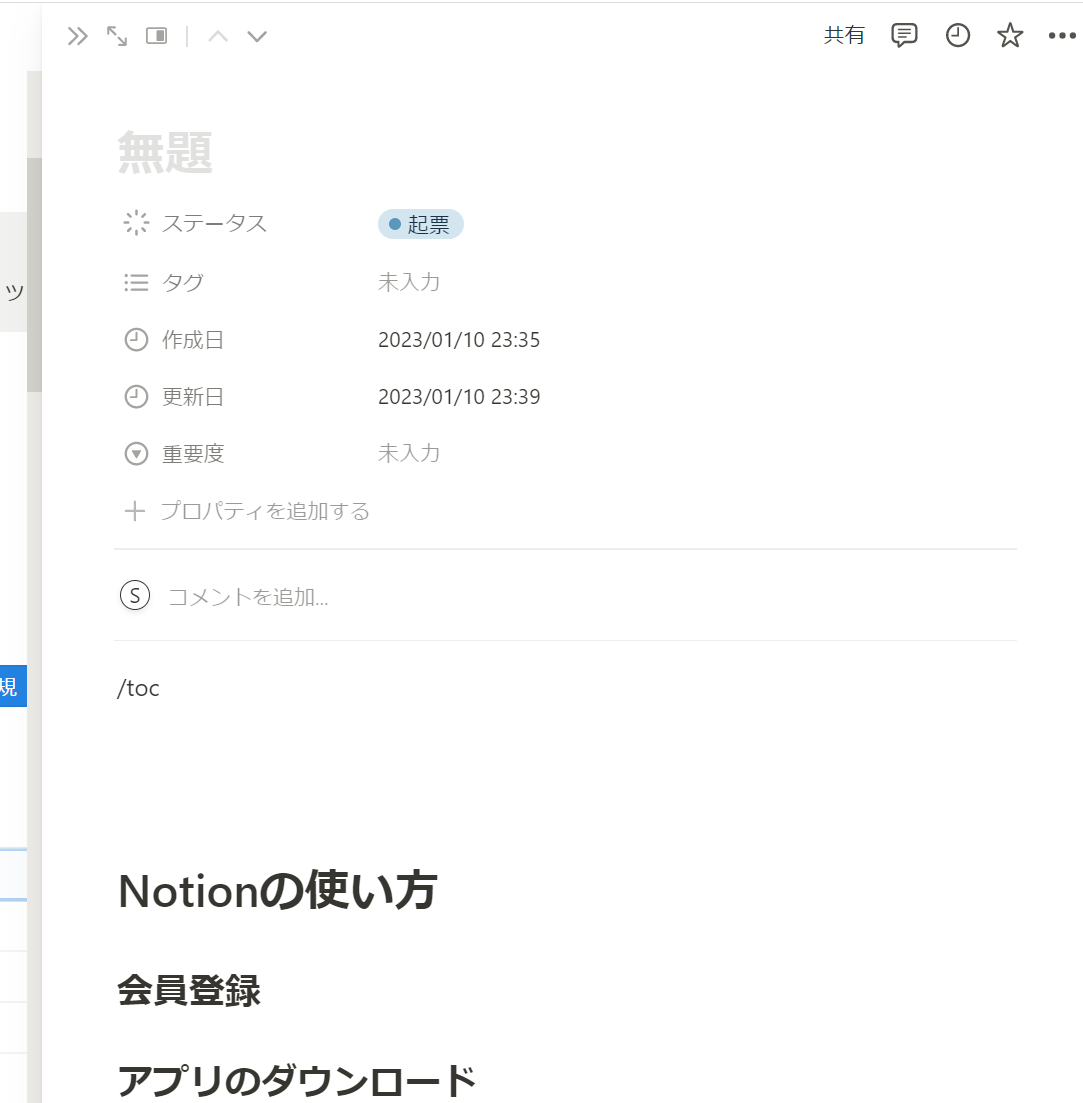Add page to favorites with the star icon

1010,35
